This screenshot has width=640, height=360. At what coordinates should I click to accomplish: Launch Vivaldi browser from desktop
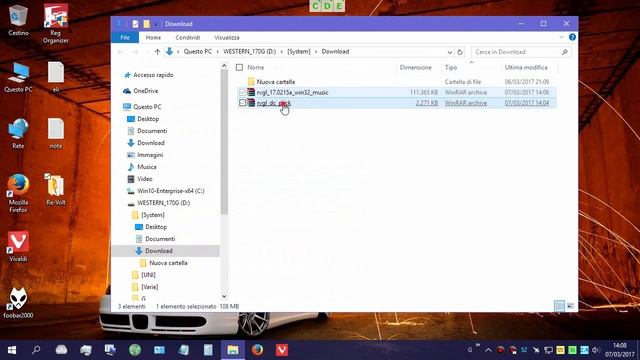click(18, 246)
